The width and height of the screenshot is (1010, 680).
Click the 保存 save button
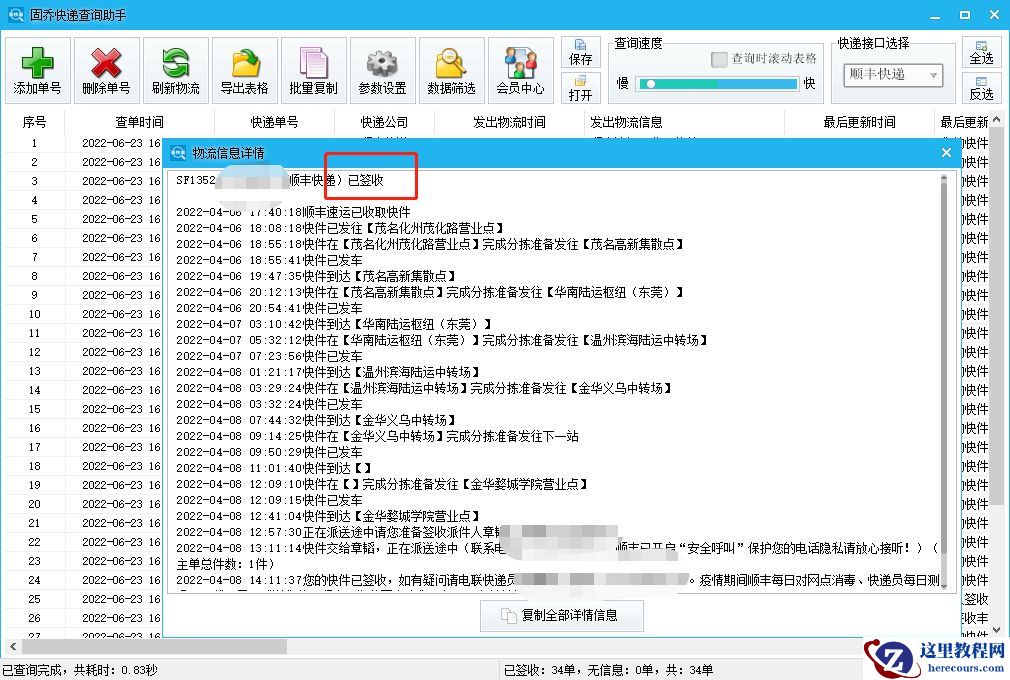[x=580, y=52]
